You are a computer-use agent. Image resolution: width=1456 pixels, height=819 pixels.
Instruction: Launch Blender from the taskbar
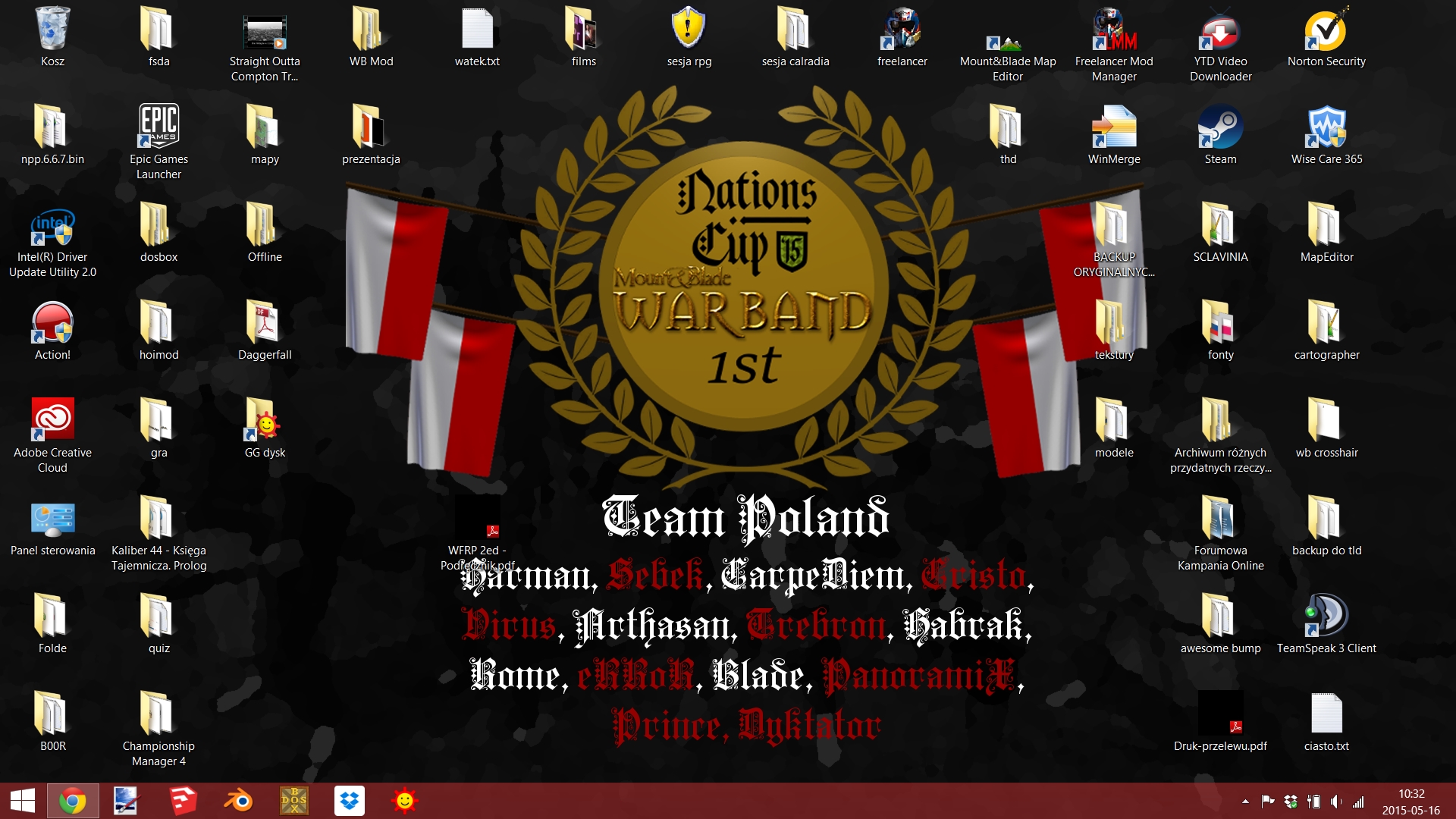238,801
